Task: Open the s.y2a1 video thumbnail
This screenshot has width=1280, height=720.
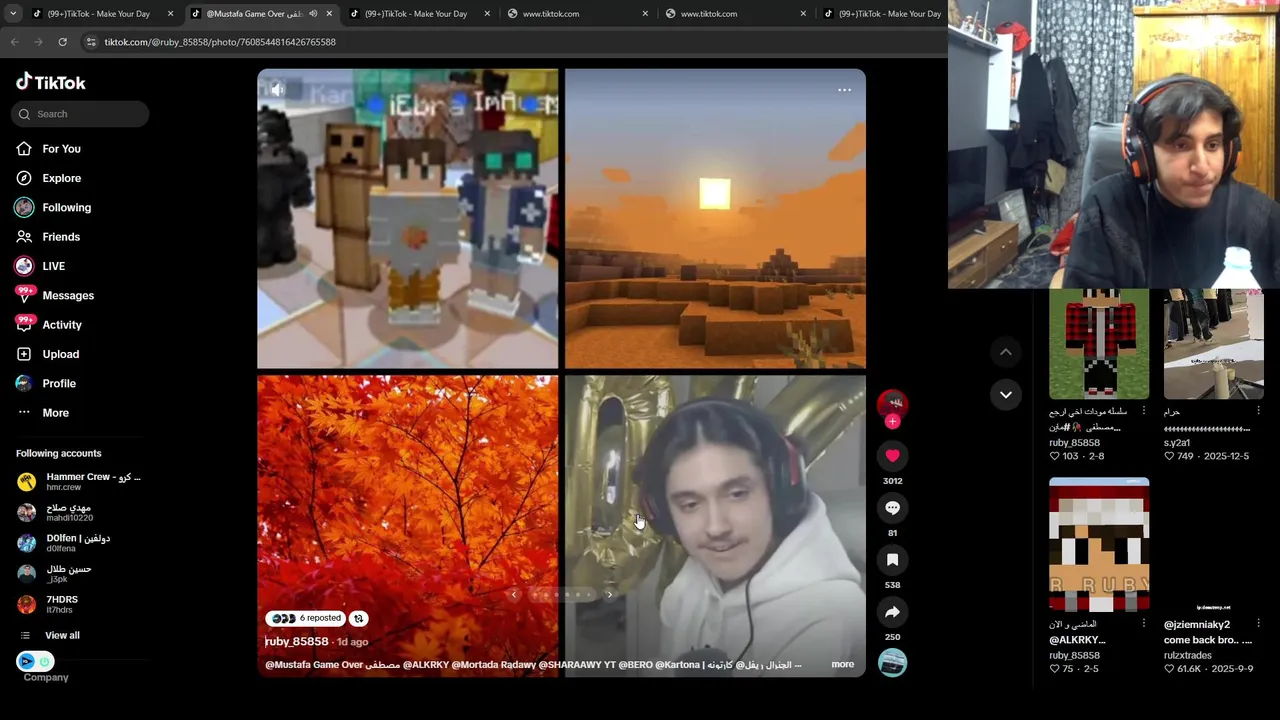Action: pyautogui.click(x=1214, y=344)
